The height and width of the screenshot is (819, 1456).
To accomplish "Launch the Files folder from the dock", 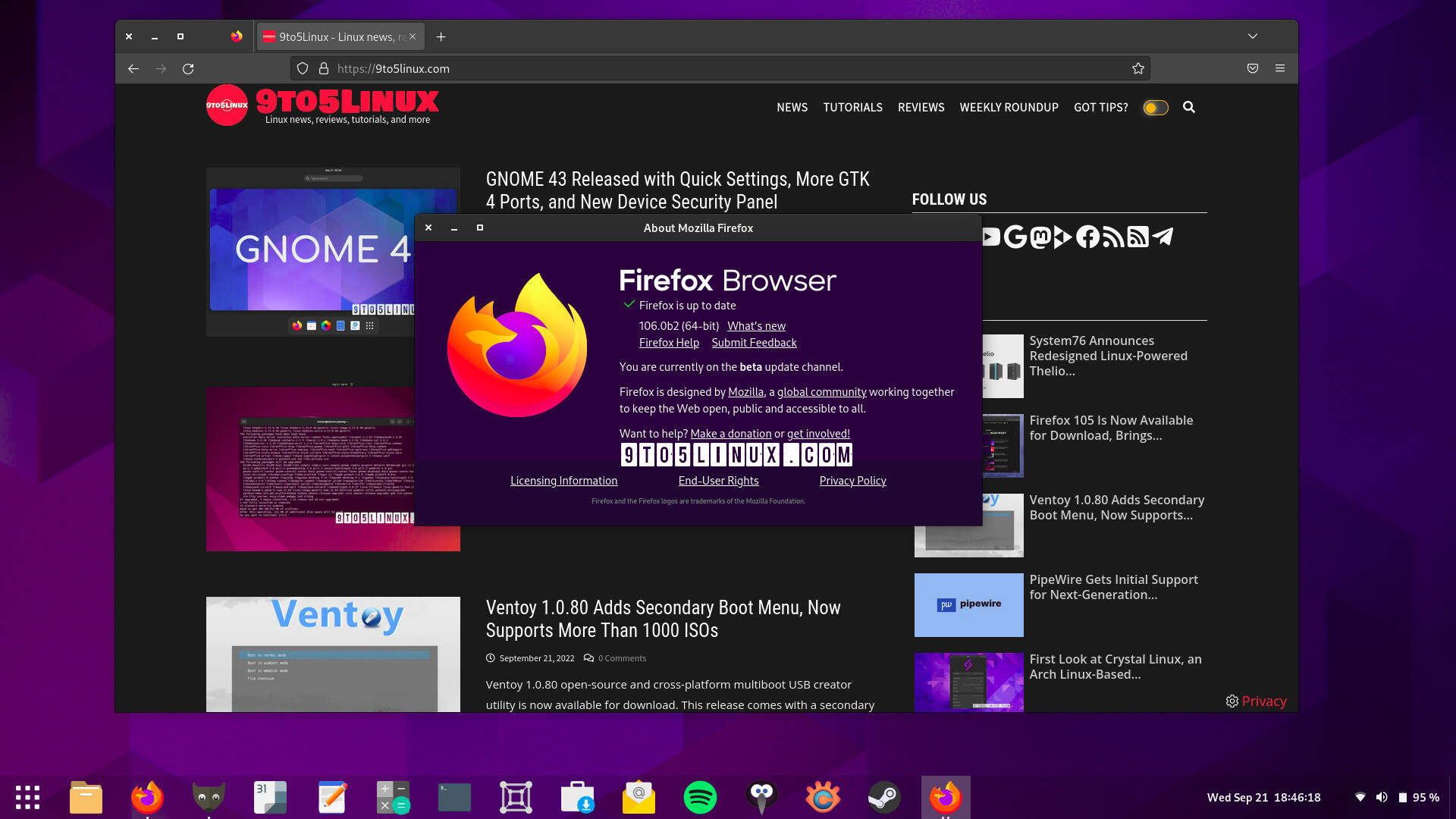I will click(86, 797).
